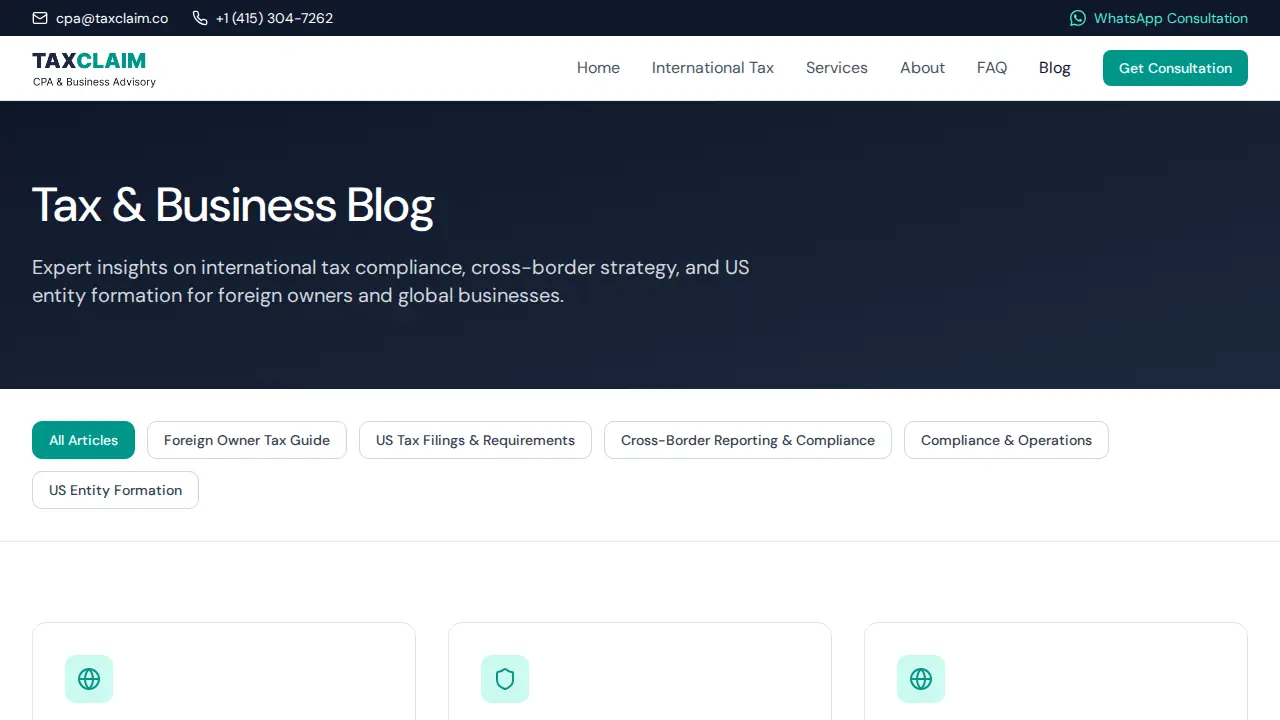The width and height of the screenshot is (1280, 720).
Task: Navigate to About page
Action: 922,68
